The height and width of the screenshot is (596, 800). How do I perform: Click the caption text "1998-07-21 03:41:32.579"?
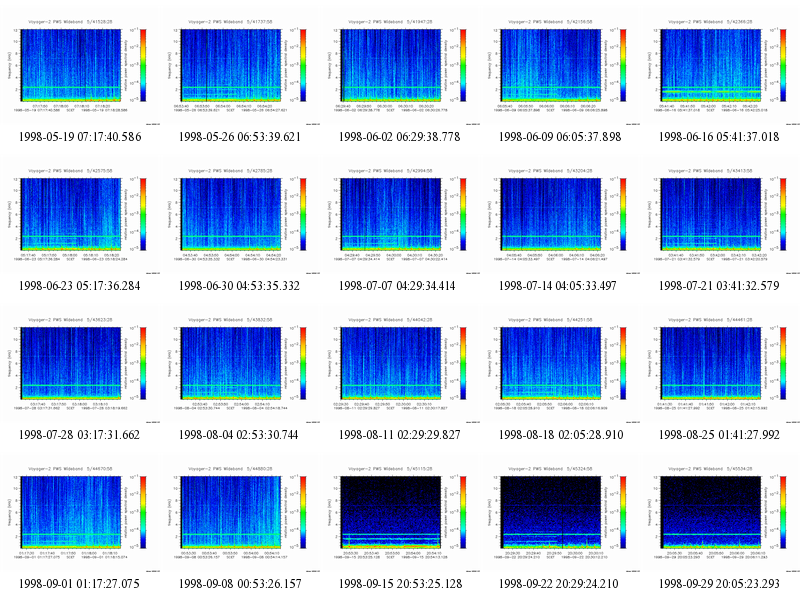(719, 286)
